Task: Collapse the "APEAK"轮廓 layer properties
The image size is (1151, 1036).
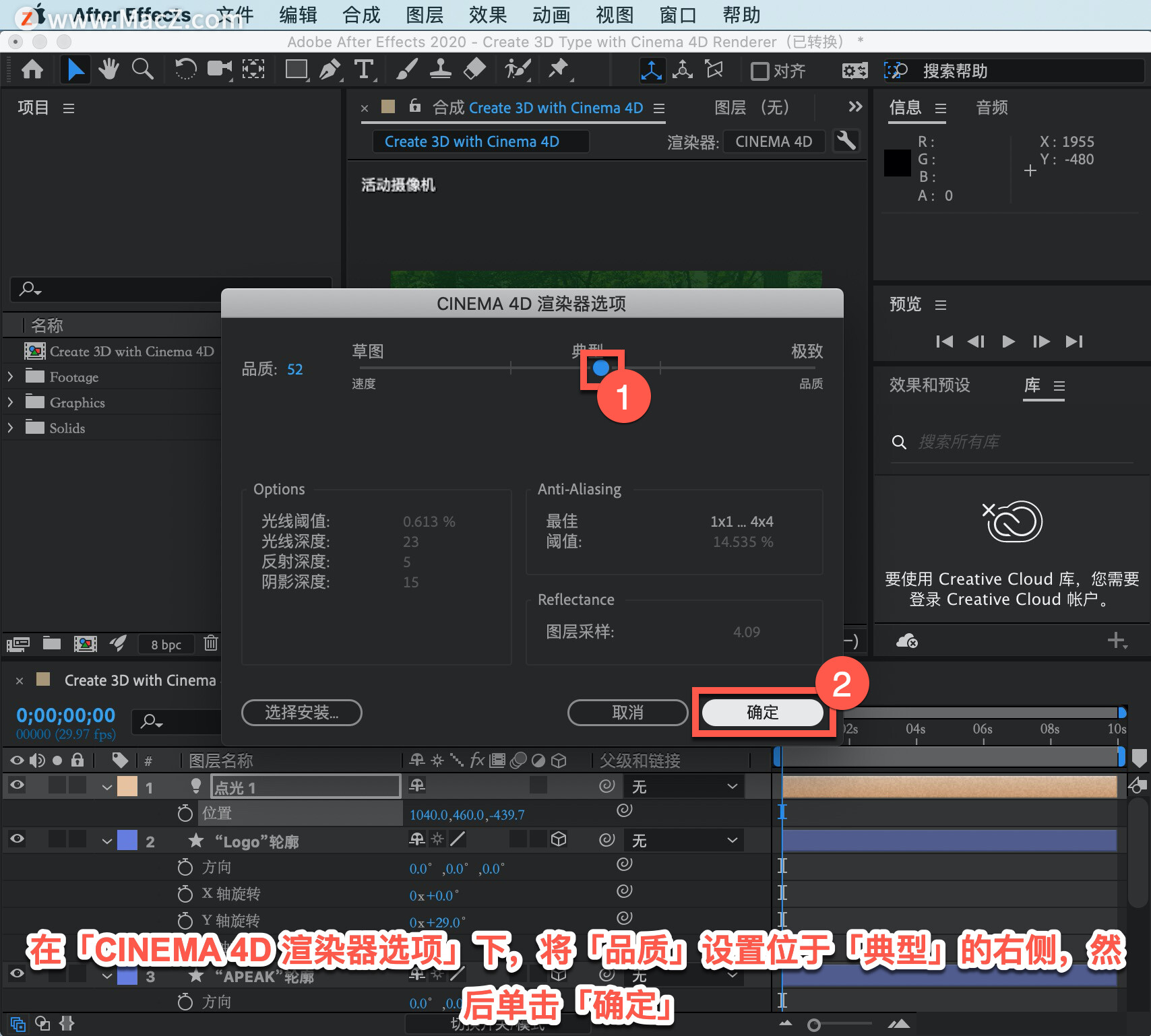Action: 106,976
